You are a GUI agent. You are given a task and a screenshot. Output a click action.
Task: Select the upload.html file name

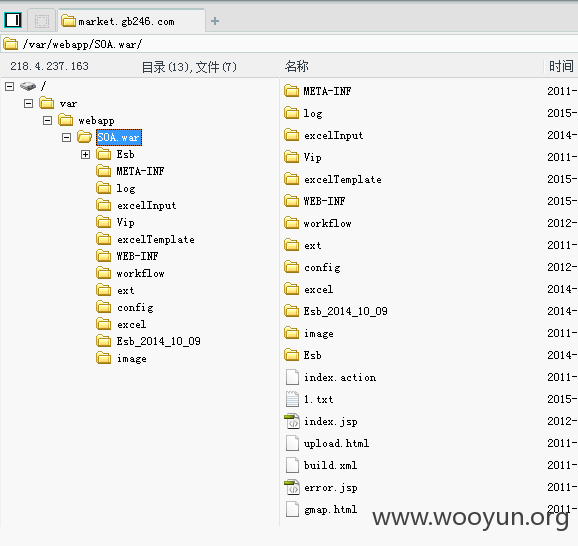(x=336, y=444)
